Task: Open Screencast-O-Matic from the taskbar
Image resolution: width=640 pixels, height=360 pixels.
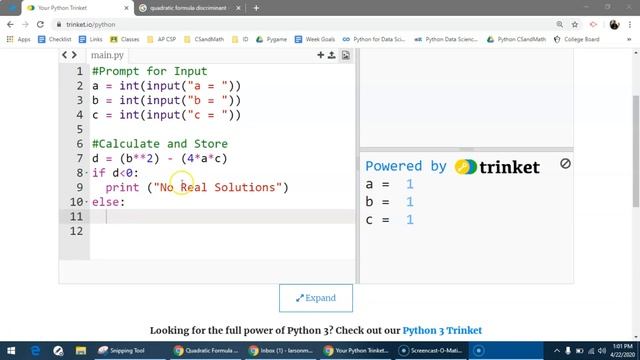Action: click(431, 351)
